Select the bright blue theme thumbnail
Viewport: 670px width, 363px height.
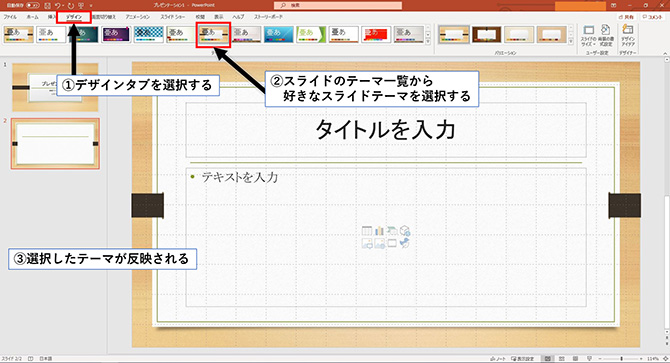[279, 35]
